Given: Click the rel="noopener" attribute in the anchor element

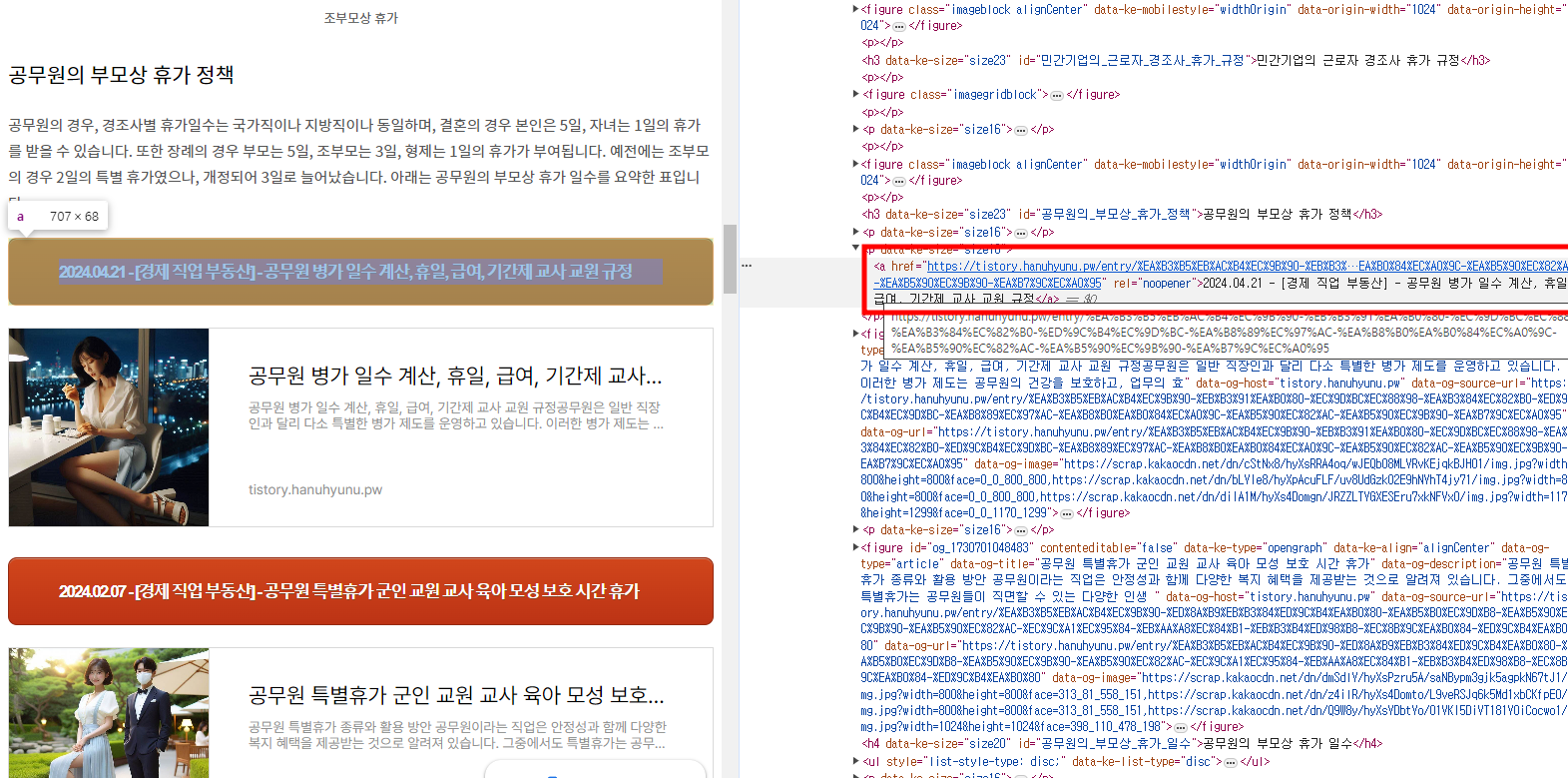Looking at the screenshot, I should (1153, 284).
